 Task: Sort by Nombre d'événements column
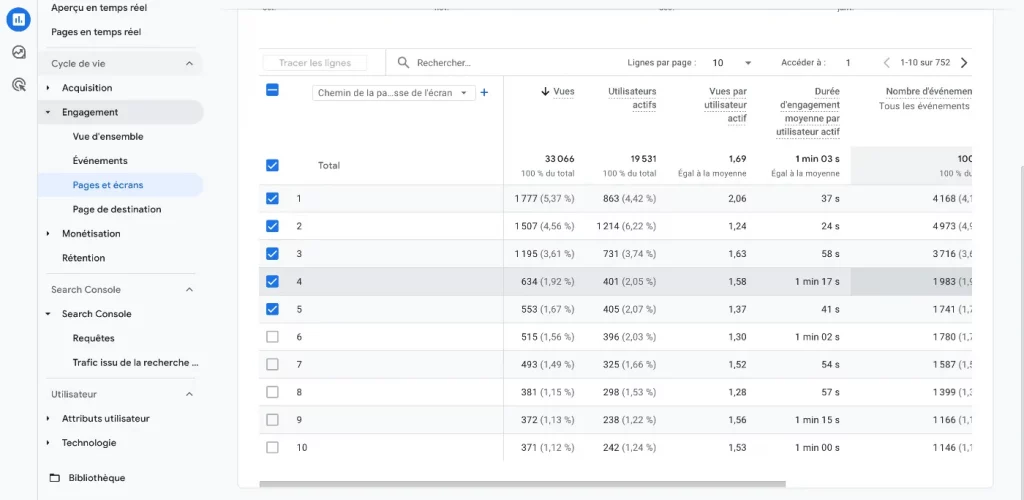929,91
